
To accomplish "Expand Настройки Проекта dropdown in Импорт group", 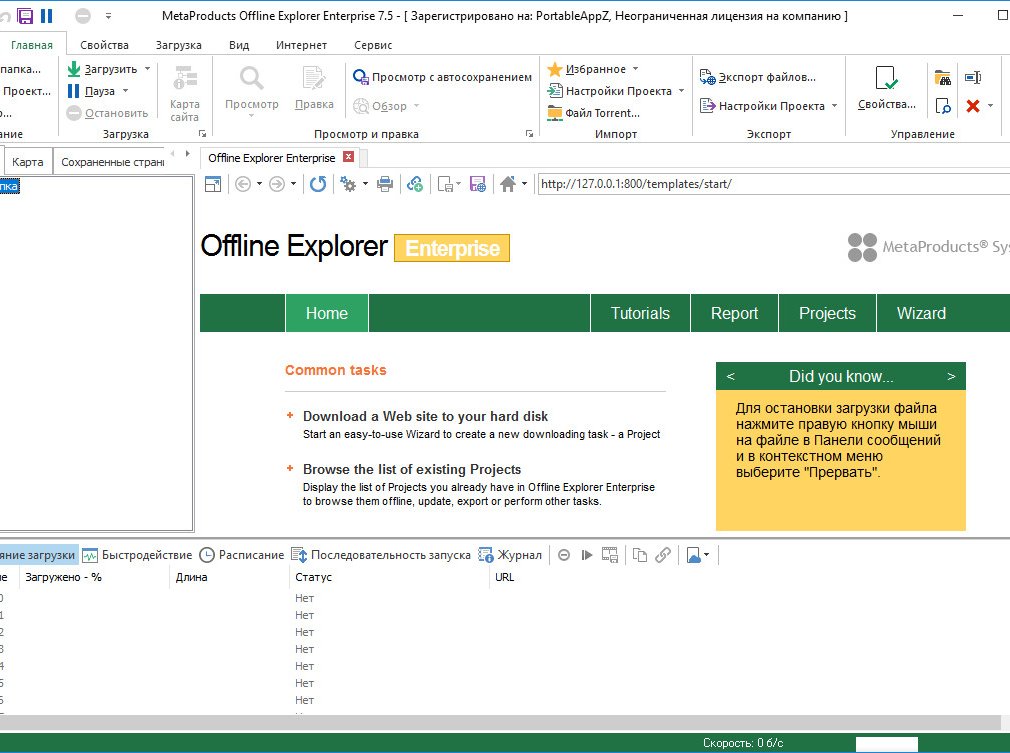I will [681, 91].
